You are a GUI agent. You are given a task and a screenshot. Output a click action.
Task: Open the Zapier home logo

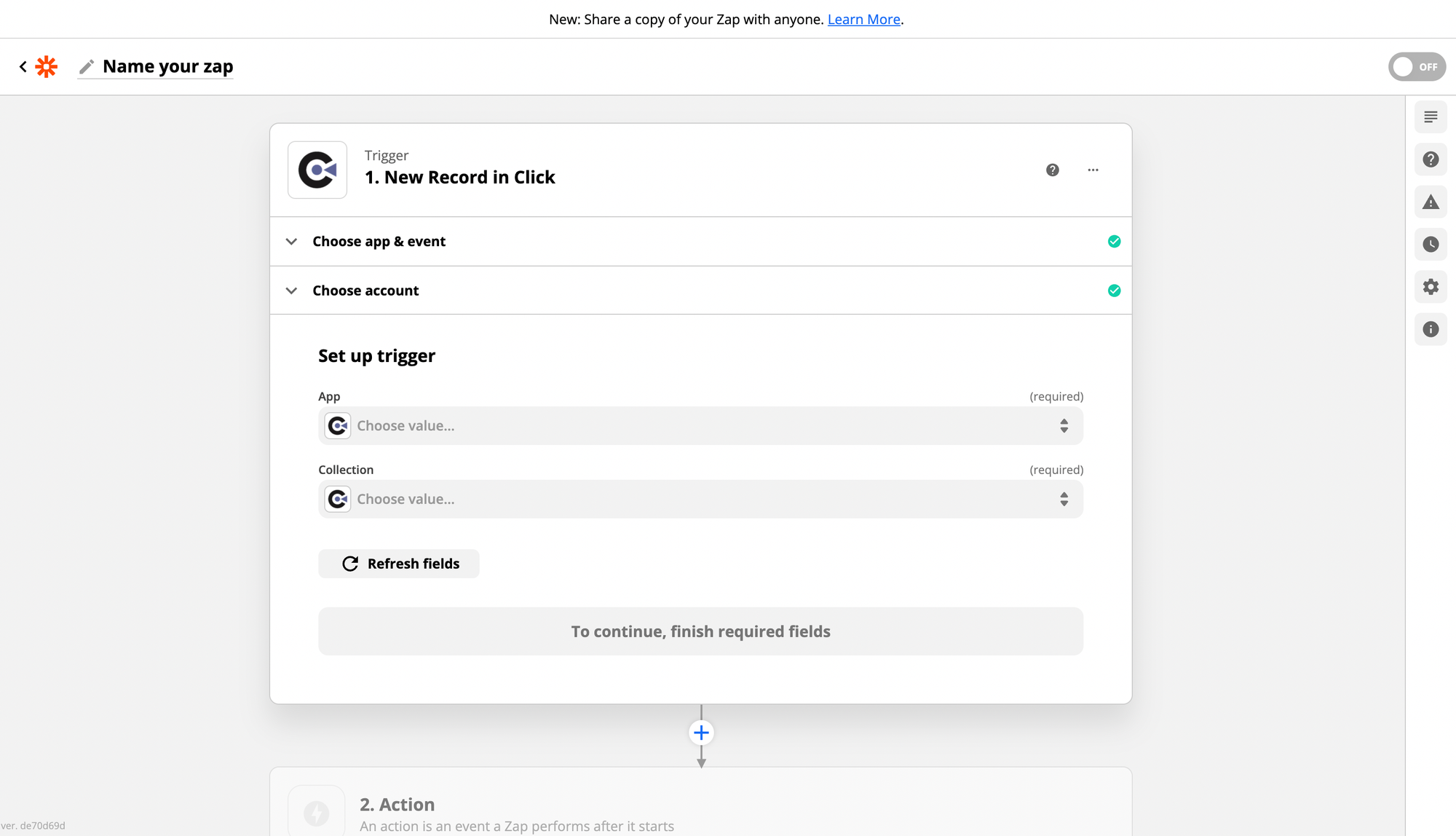point(47,67)
